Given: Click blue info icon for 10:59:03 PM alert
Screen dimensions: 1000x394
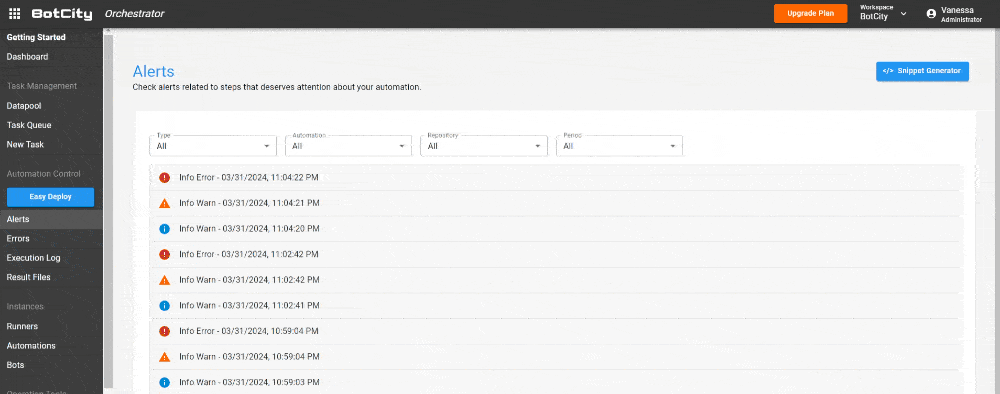Looking at the screenshot, I should point(164,383).
